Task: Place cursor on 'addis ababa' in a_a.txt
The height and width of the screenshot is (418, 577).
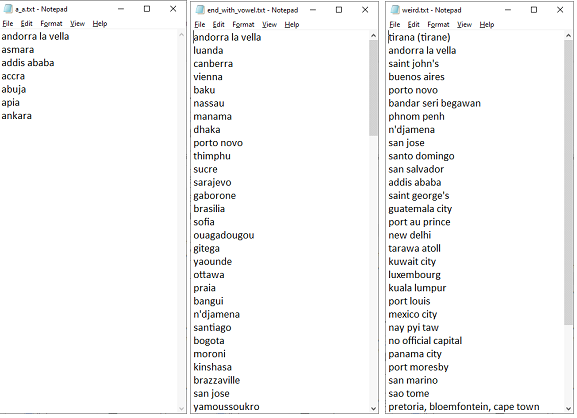Action: (x=28, y=63)
